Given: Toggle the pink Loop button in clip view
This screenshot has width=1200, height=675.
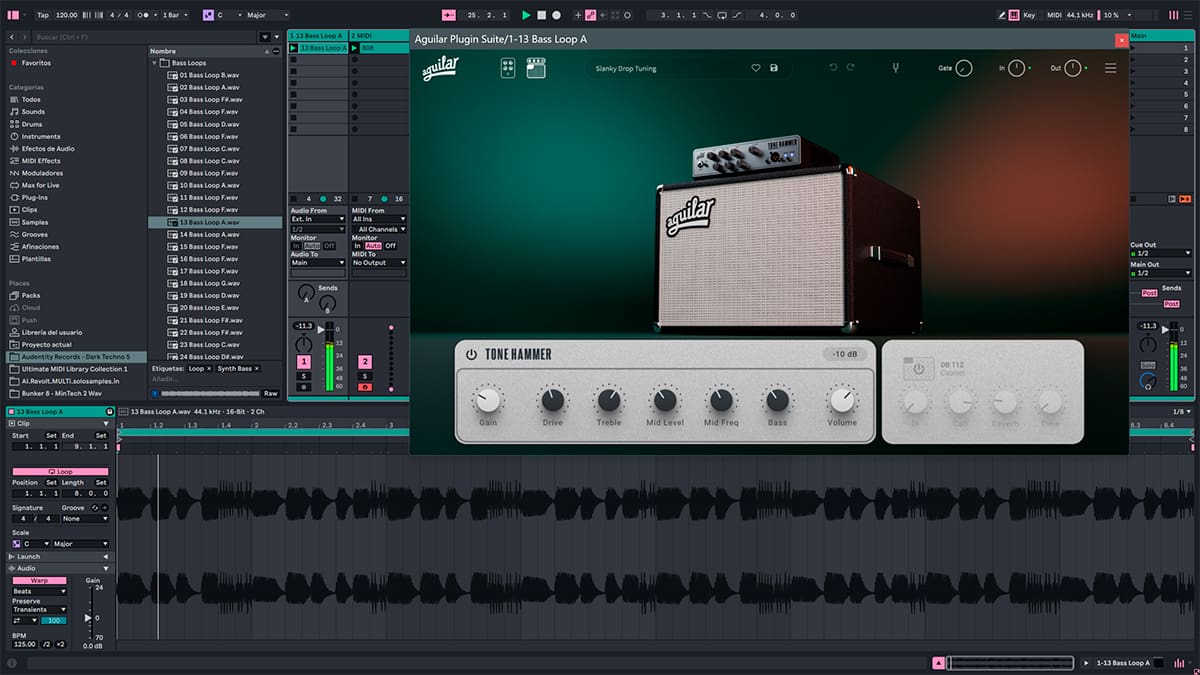Looking at the screenshot, I should click(x=59, y=471).
